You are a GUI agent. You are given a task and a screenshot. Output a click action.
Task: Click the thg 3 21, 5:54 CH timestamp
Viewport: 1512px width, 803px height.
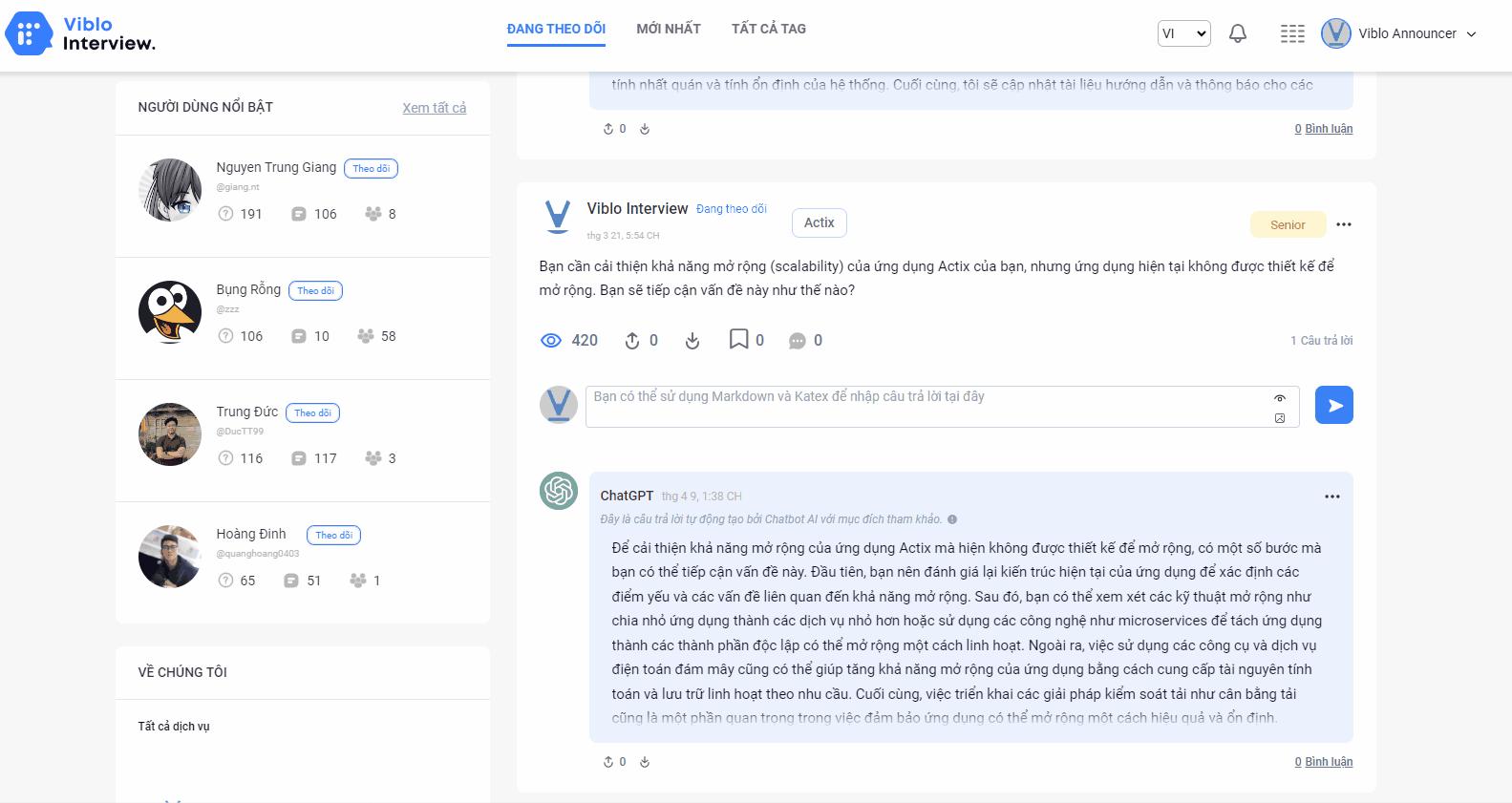623,235
